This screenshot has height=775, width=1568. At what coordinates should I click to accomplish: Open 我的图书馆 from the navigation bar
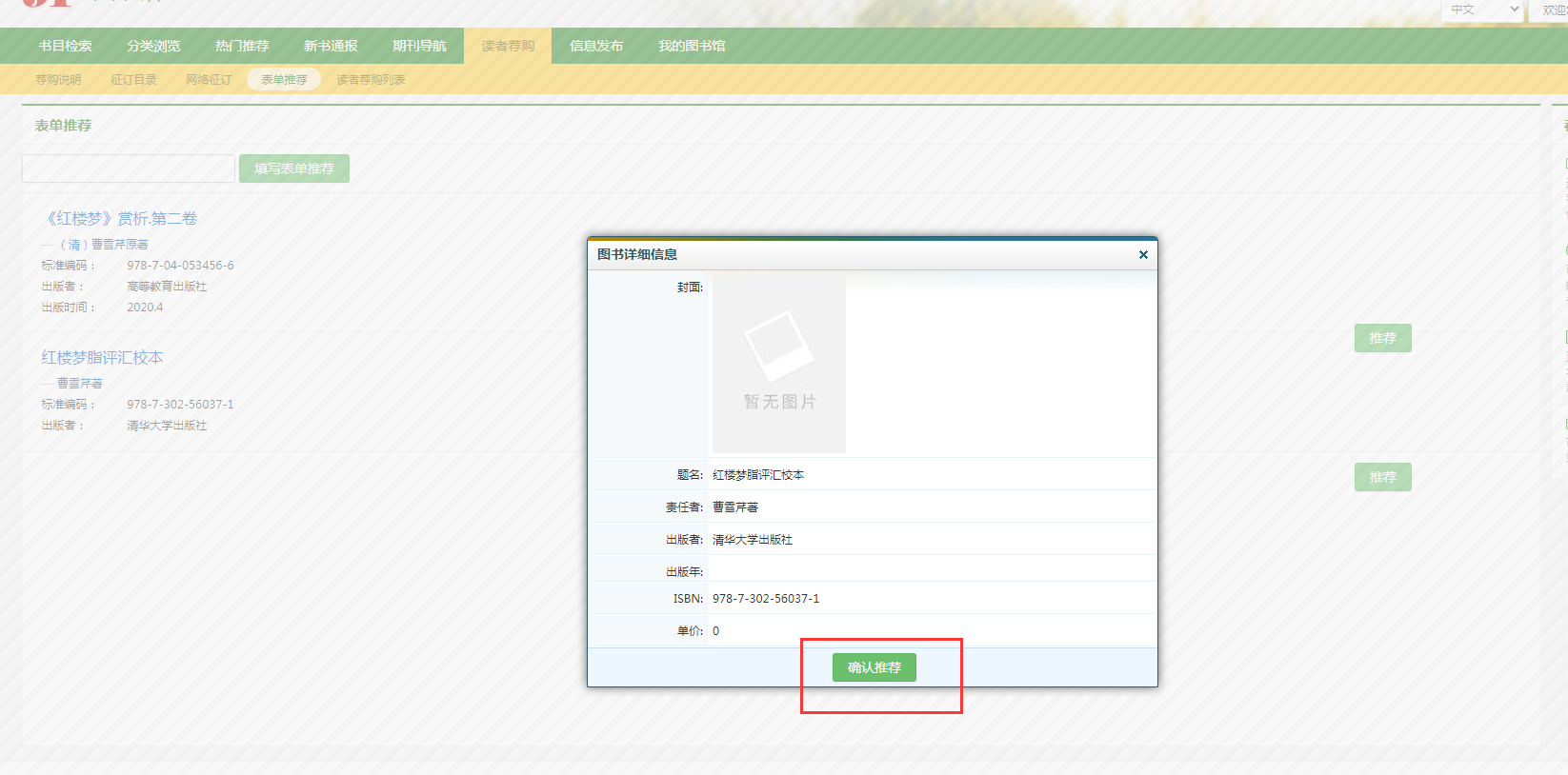[x=692, y=46]
